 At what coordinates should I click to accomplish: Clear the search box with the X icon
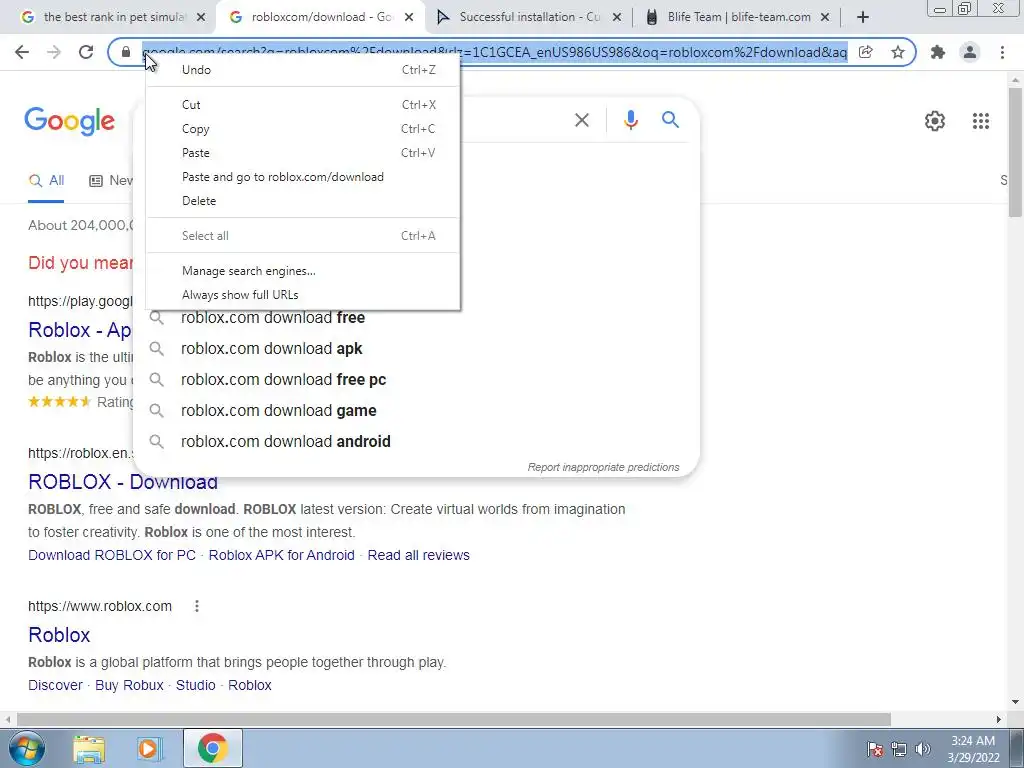(x=581, y=120)
